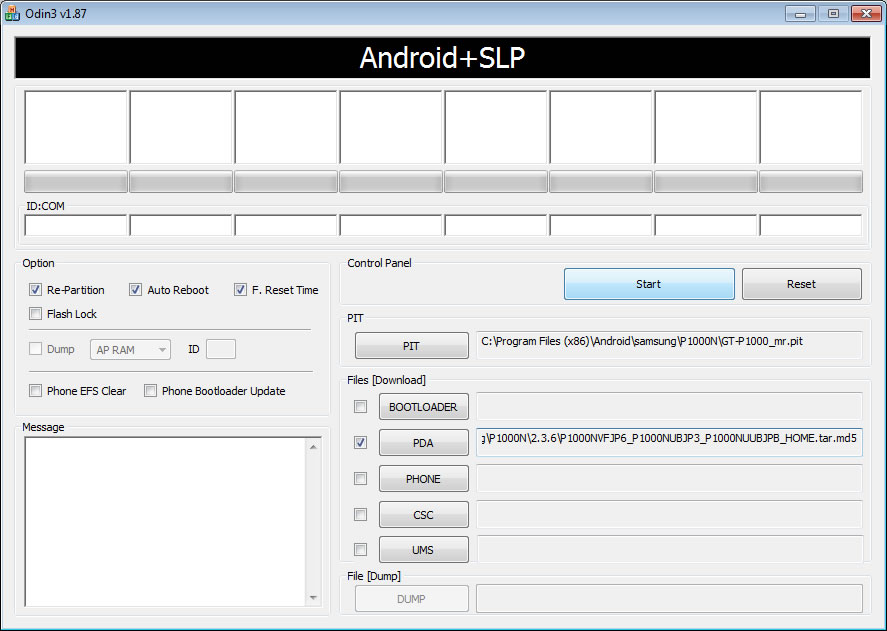The height and width of the screenshot is (631, 887).
Task: Click the Android+SLP banner
Action: coord(442,58)
